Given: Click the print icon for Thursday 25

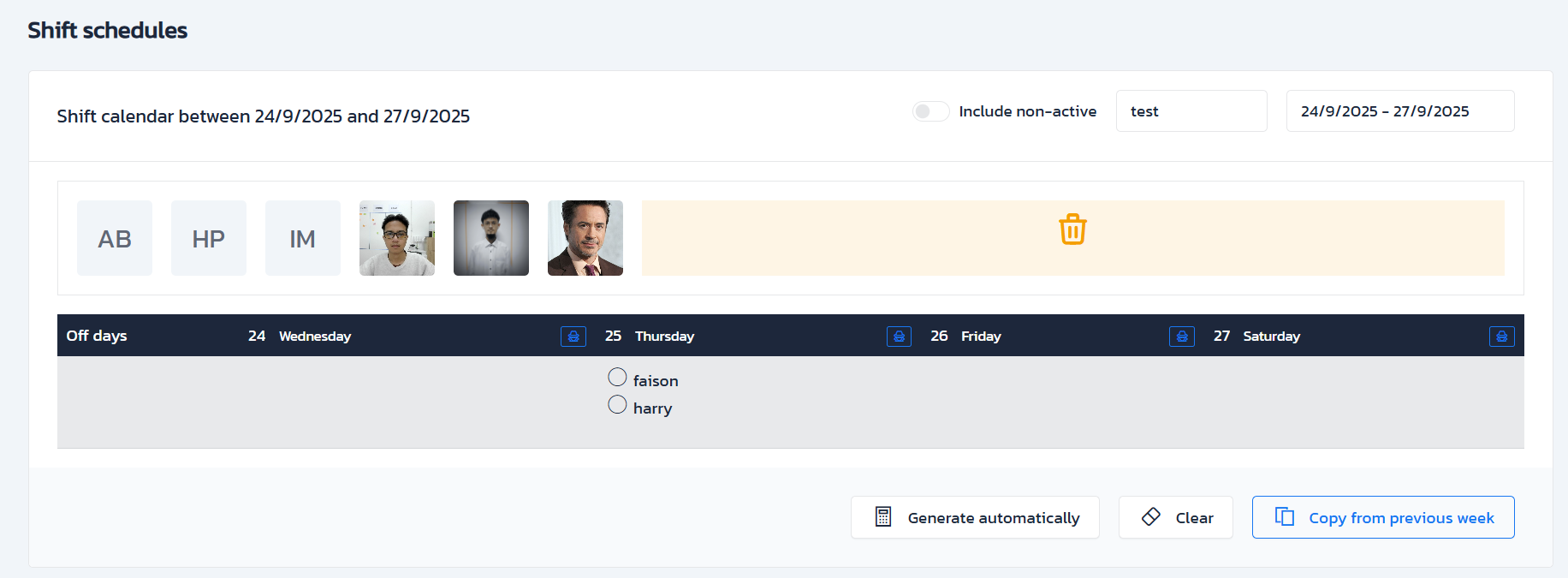Looking at the screenshot, I should 899,337.
